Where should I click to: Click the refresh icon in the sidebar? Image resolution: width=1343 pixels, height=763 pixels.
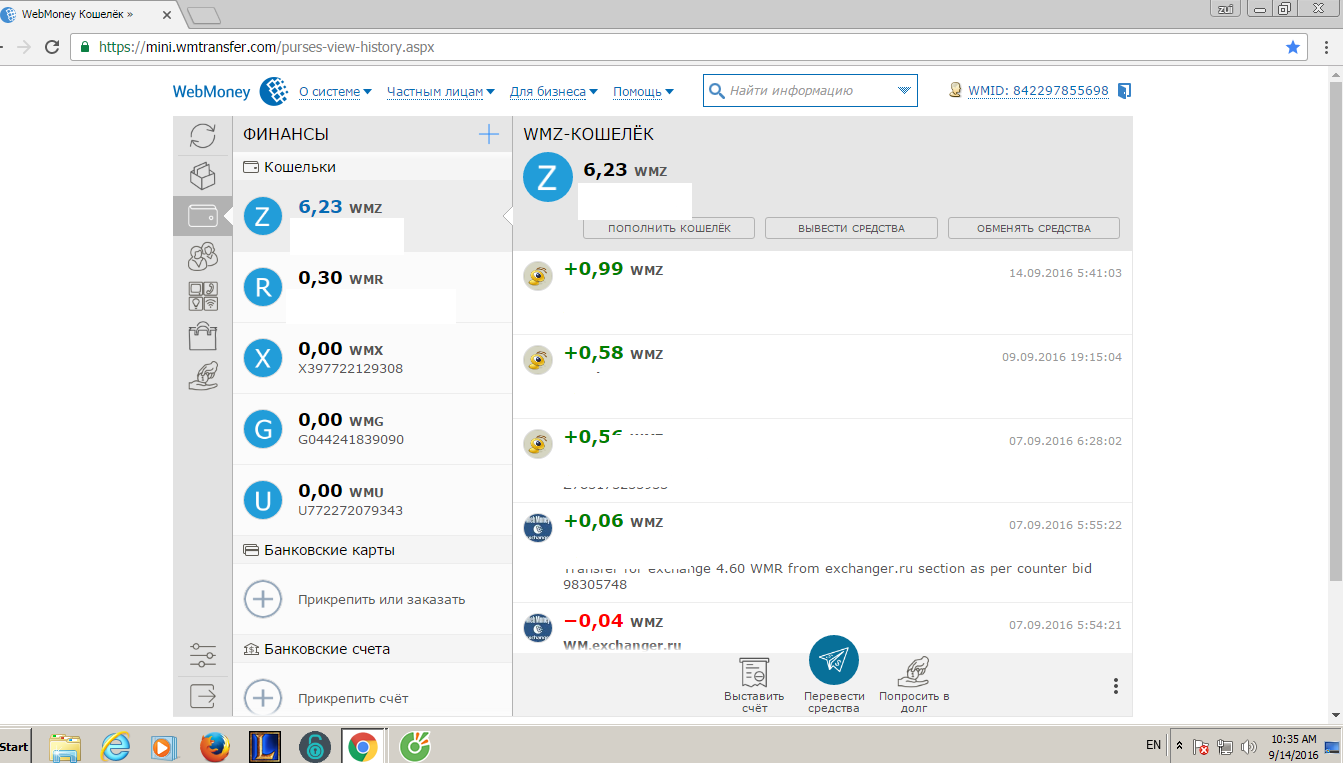(203, 136)
